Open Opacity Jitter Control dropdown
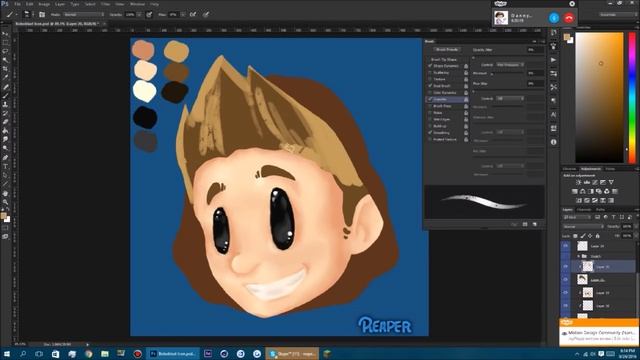Screen dimensions: 640x360 tap(510, 65)
